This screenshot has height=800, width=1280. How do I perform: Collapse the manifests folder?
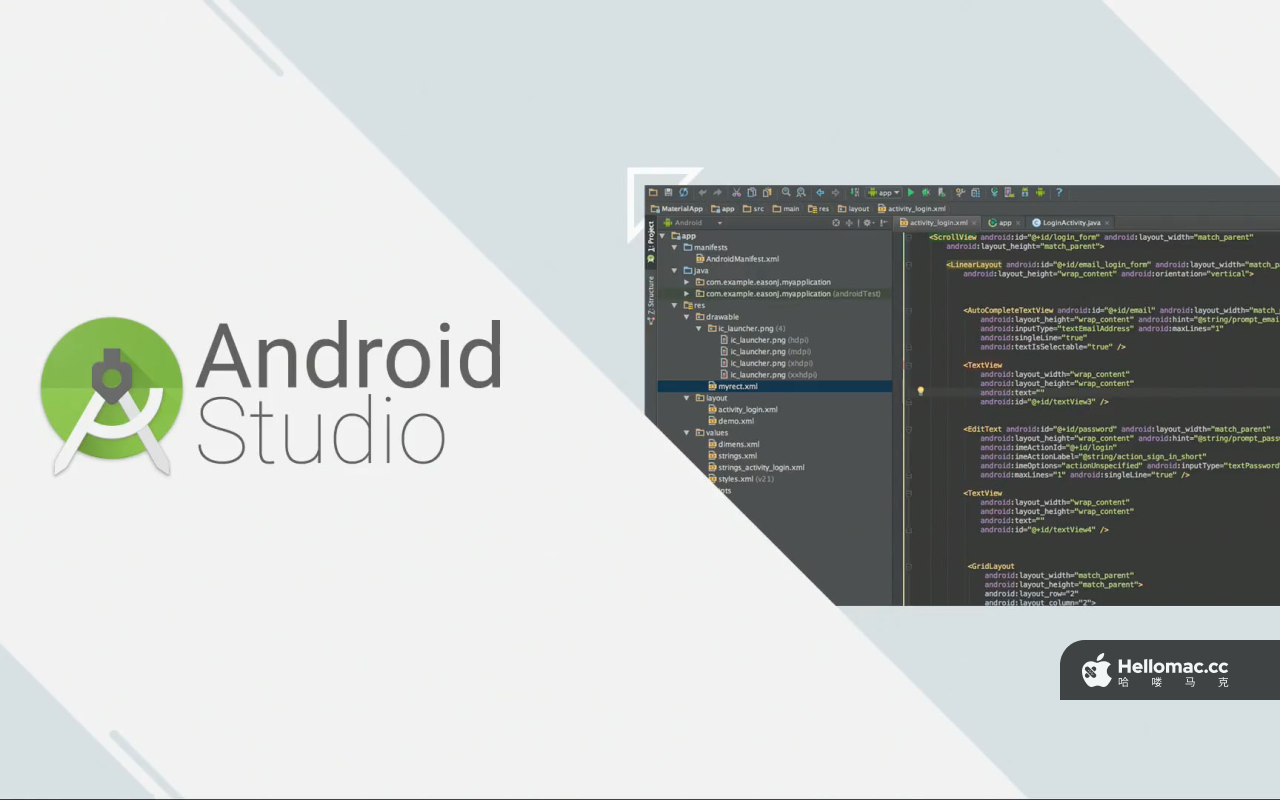(674, 247)
